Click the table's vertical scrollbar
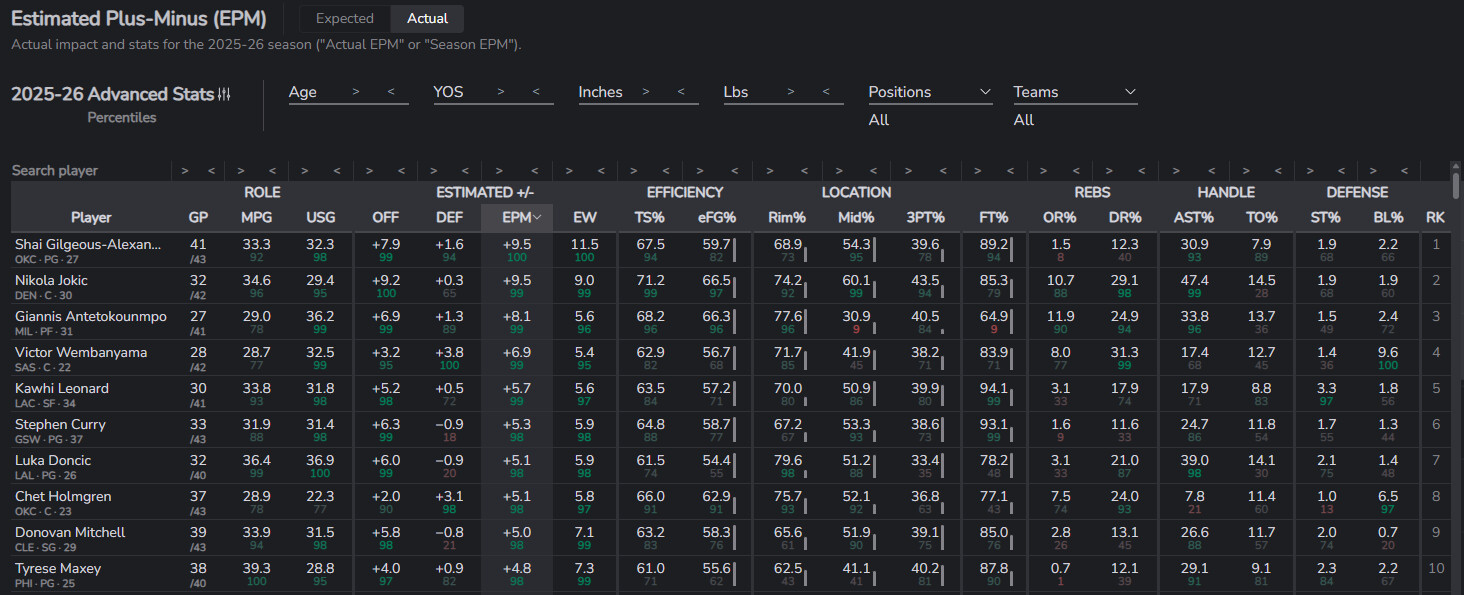Viewport: 1464px width, 595px height. pos(1455,185)
